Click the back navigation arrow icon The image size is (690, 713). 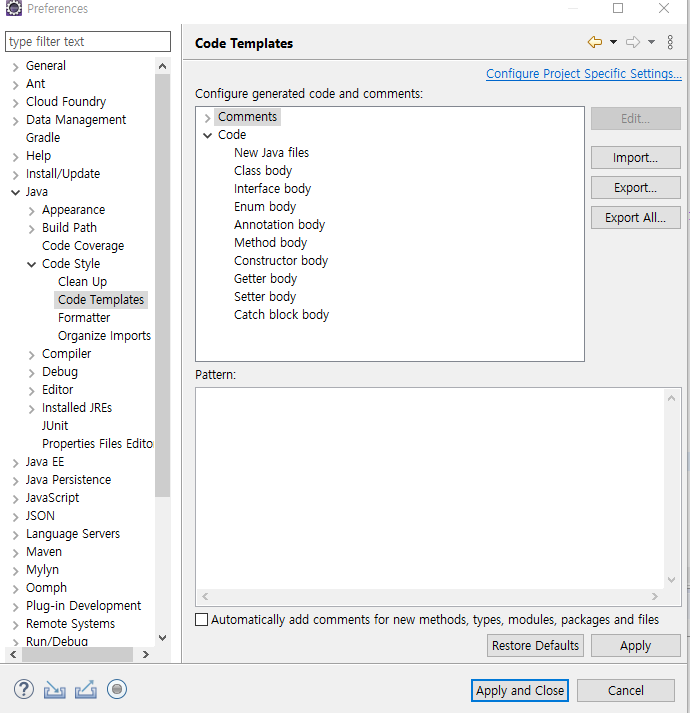594,42
